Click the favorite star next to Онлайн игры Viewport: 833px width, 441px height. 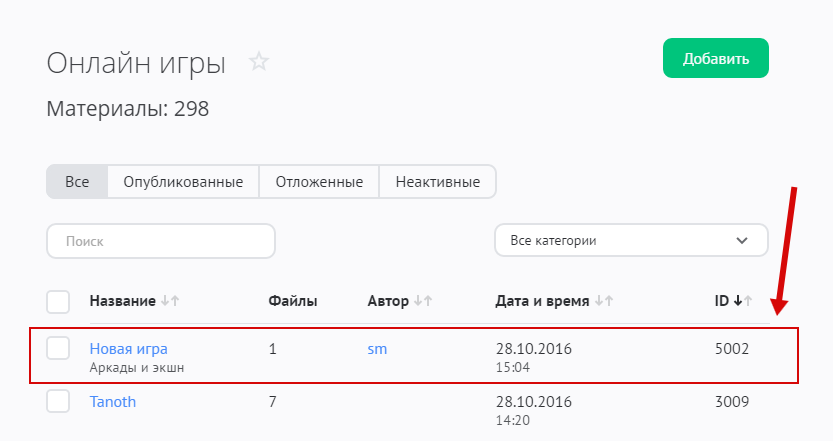pos(259,62)
